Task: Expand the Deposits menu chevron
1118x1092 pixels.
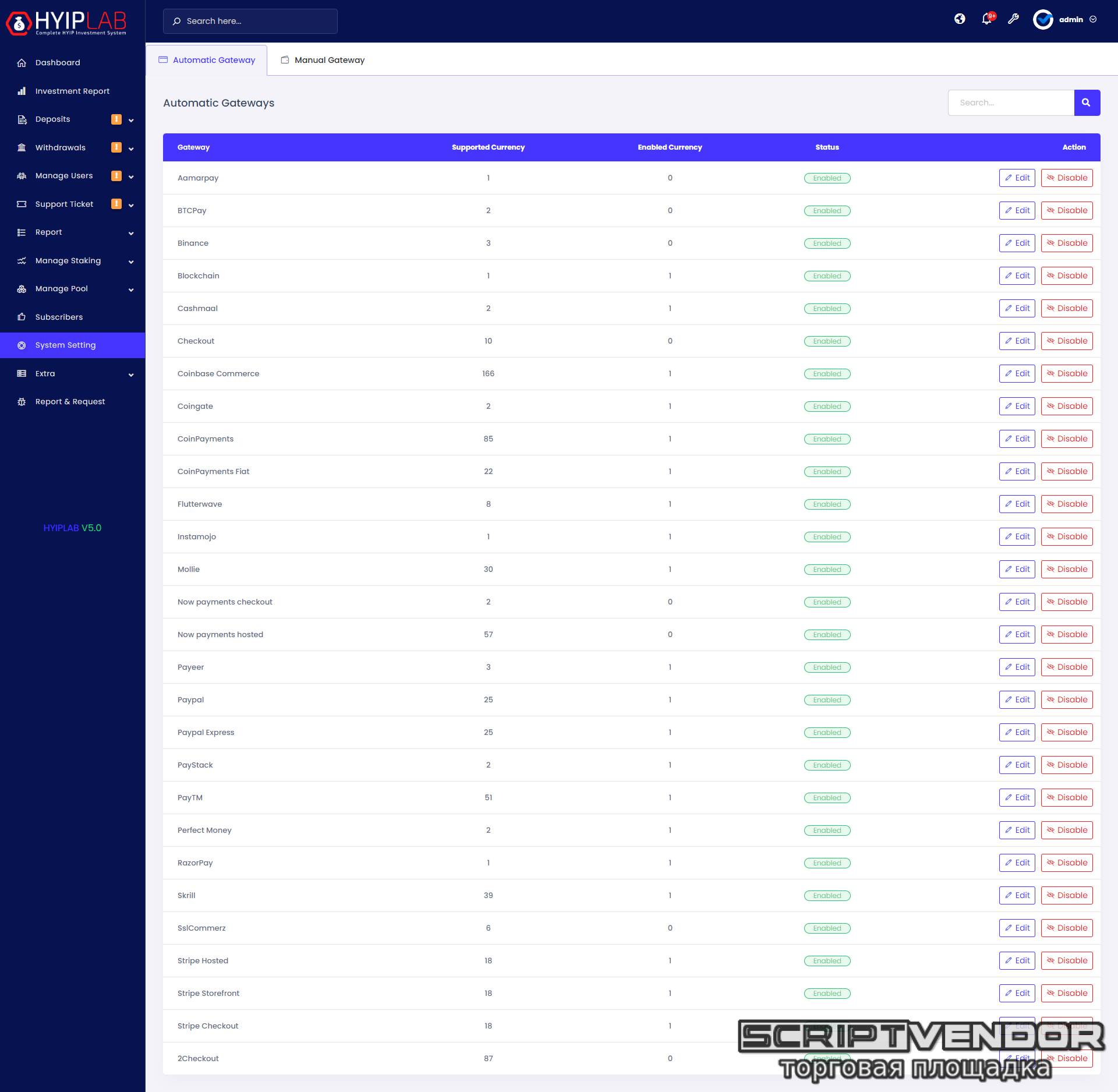Action: pos(131,121)
